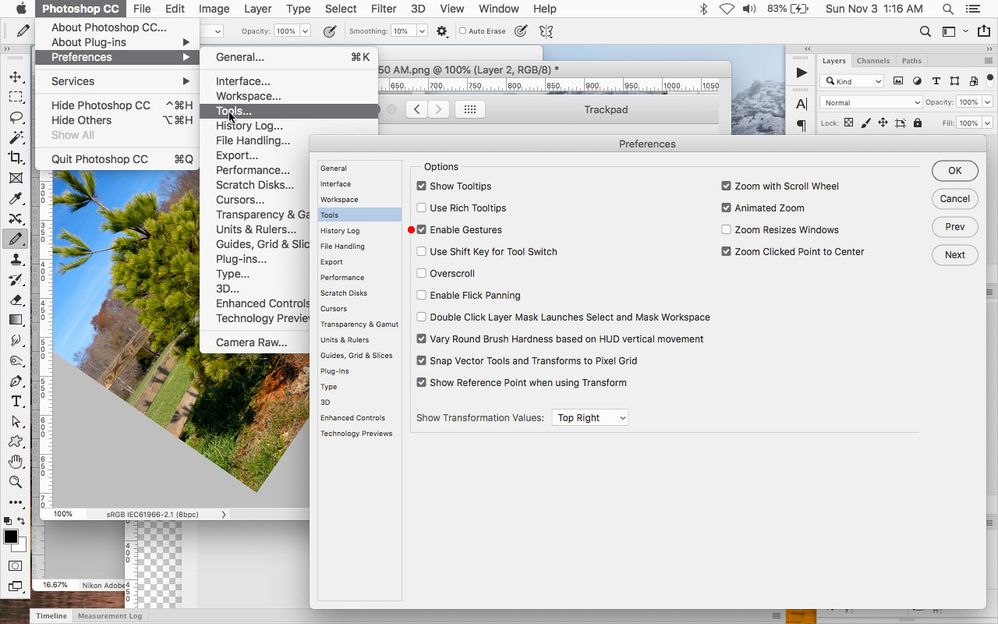Open Show Transformation Values dropdown
This screenshot has height=624, width=998.
coord(589,418)
